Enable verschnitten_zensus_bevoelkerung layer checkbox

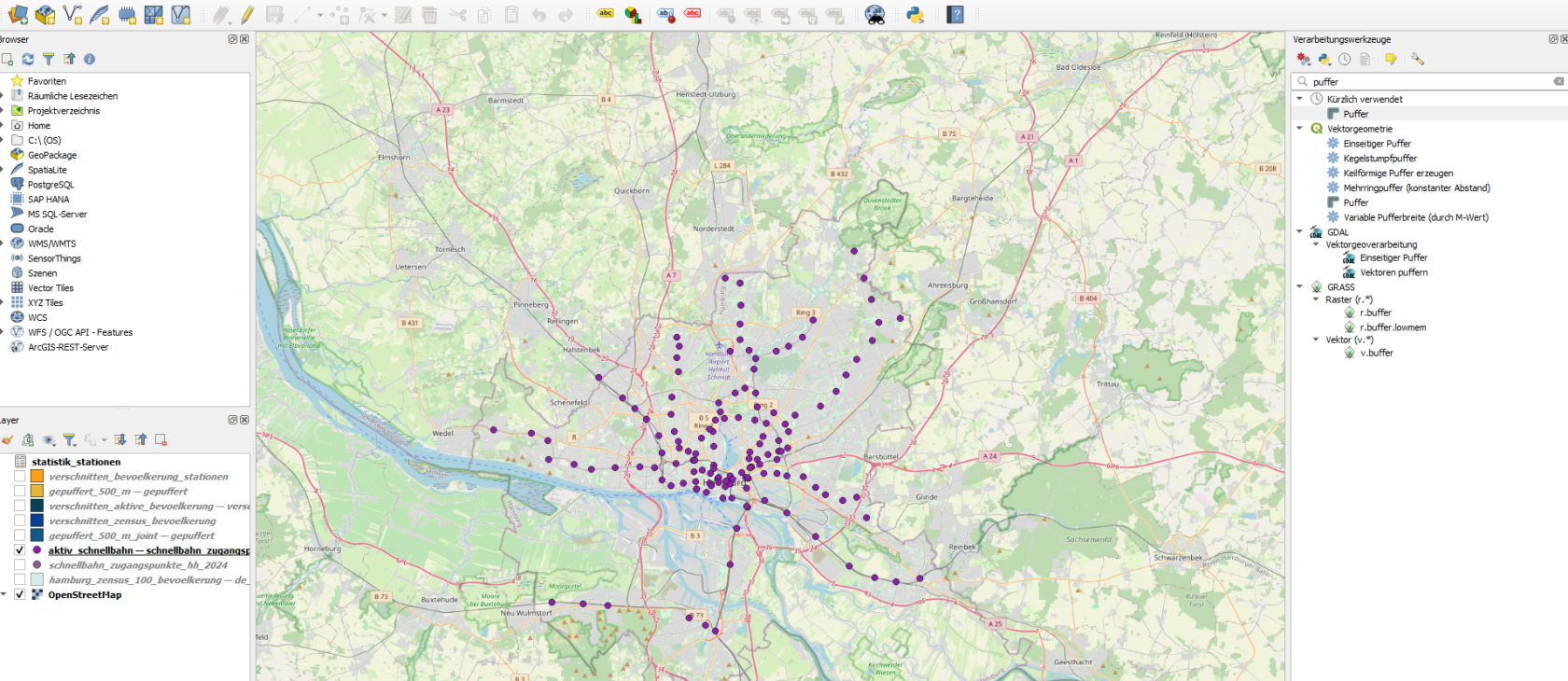point(20,521)
